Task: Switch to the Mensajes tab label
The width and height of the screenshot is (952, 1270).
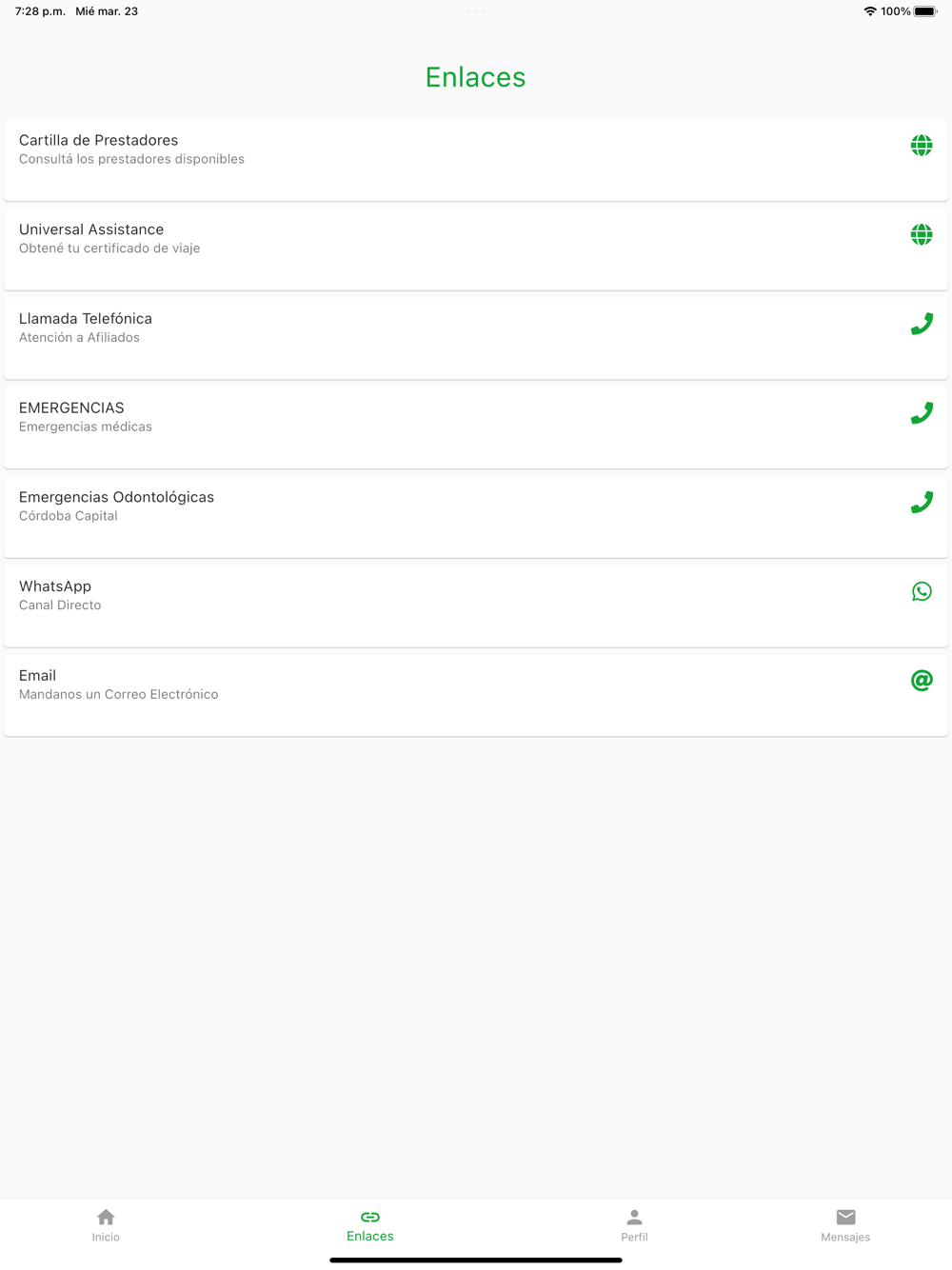Action: coord(845,1238)
